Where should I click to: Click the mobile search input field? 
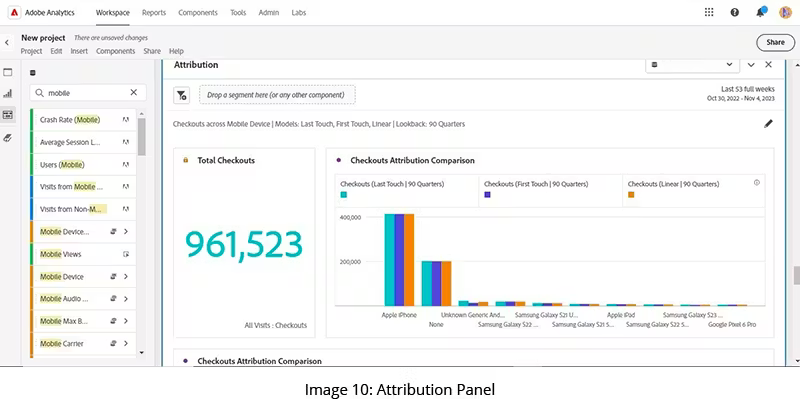point(88,93)
